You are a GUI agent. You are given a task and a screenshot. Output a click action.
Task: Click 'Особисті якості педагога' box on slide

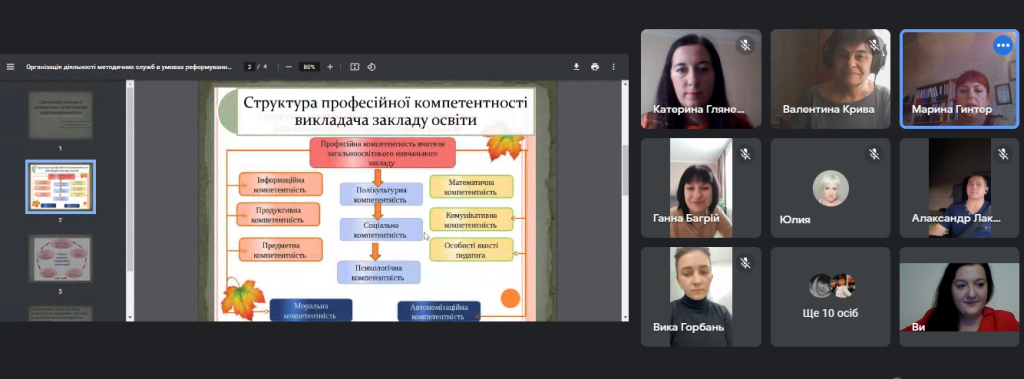tap(471, 250)
